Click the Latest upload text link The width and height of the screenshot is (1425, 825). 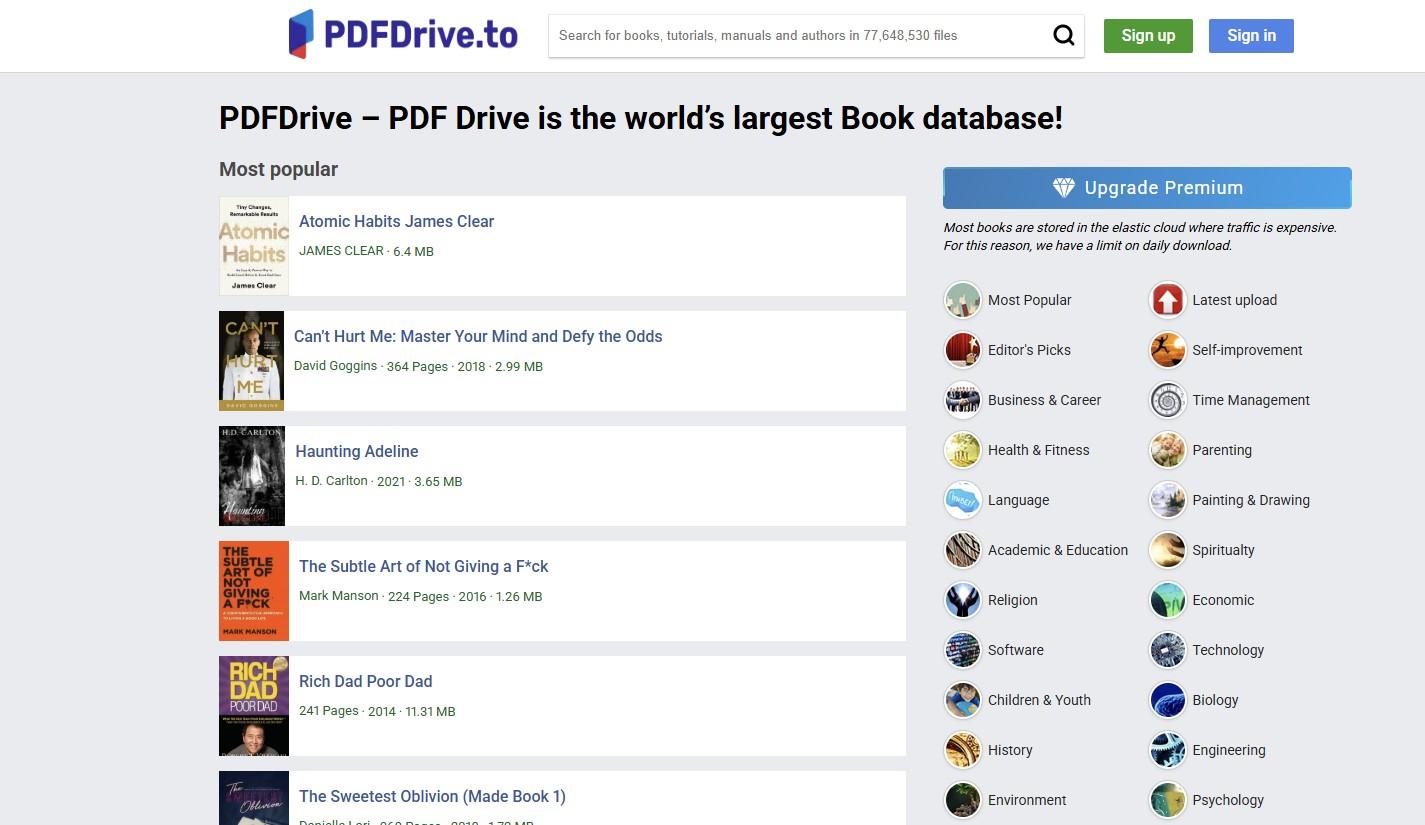[x=1234, y=300]
